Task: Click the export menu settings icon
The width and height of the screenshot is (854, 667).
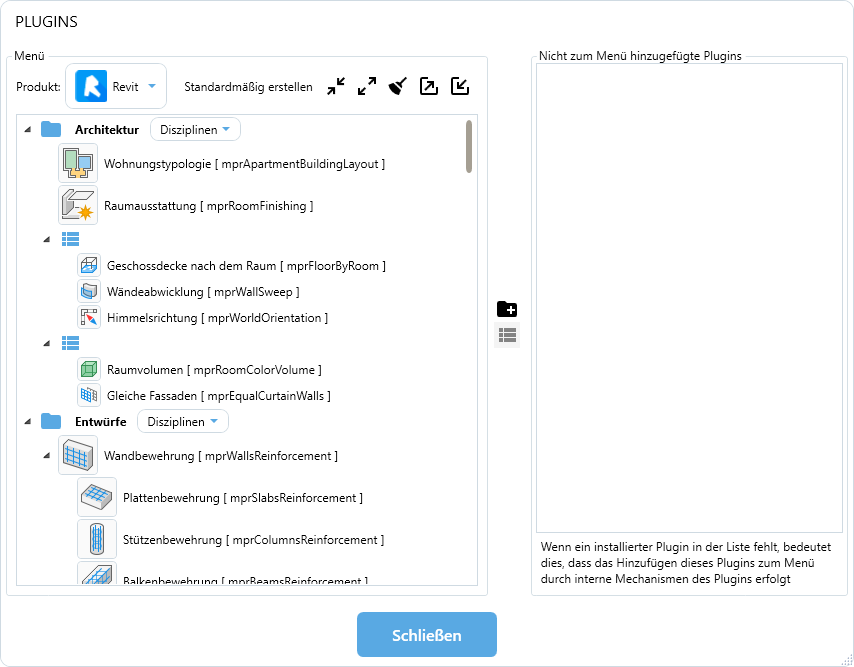Action: 429,87
